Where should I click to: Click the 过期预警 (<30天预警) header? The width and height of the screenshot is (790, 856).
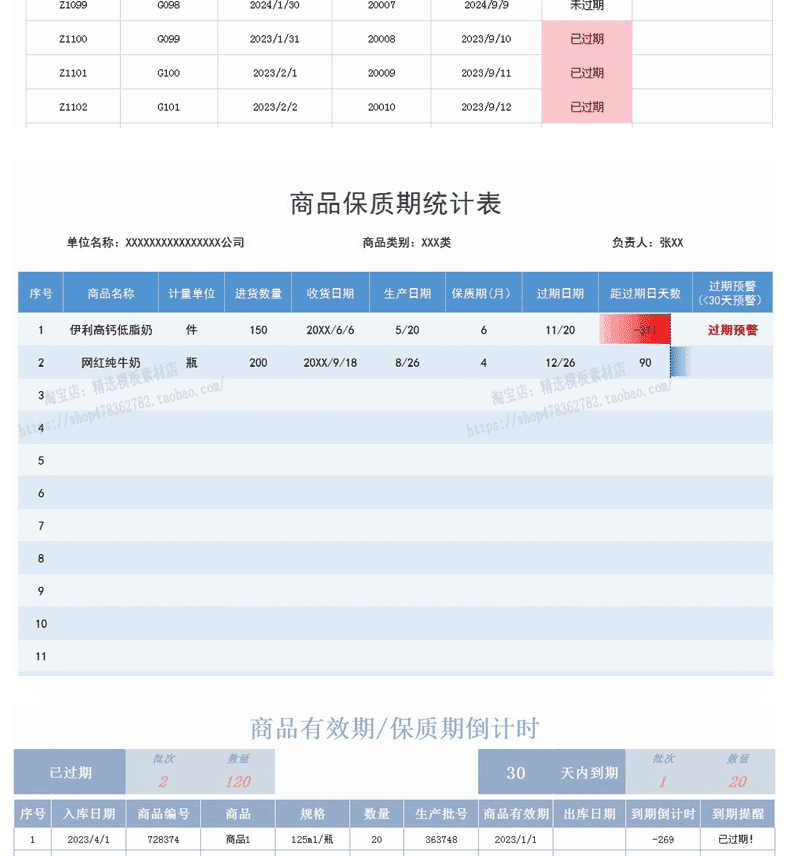pyautogui.click(x=733, y=293)
